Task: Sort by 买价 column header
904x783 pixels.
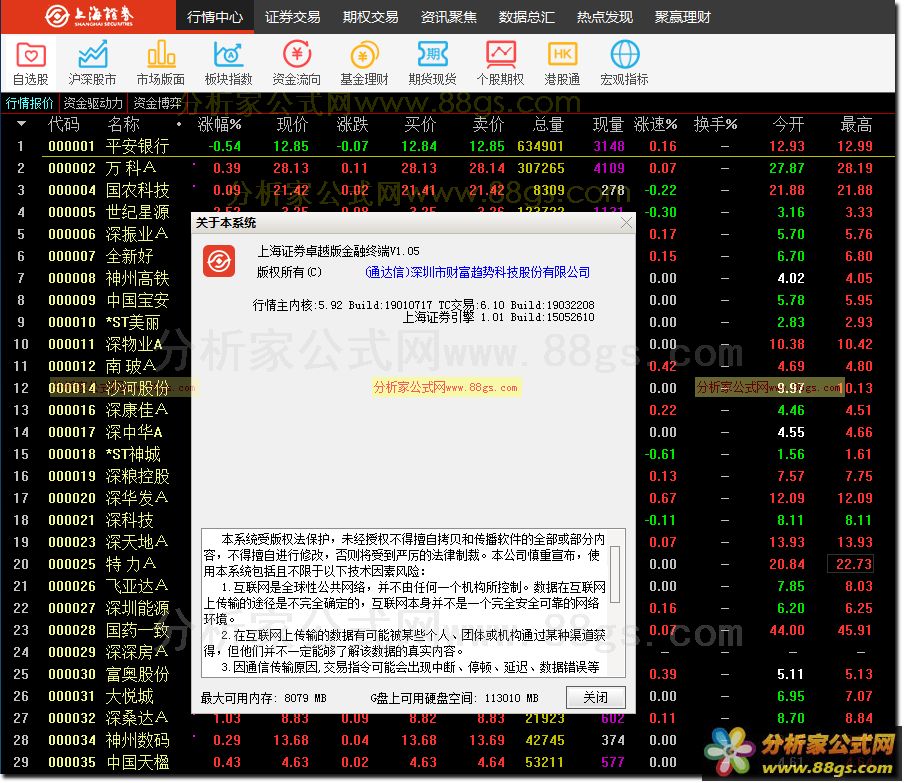Action: click(x=420, y=124)
